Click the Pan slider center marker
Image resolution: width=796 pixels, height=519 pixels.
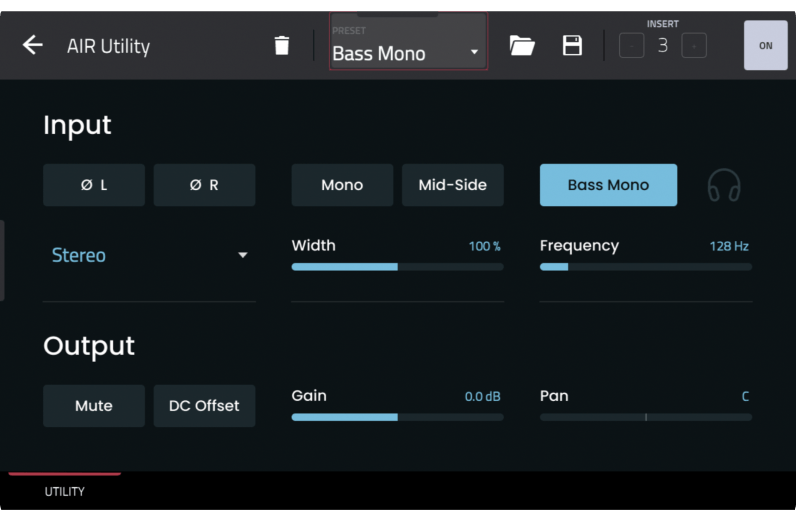[x=646, y=417]
